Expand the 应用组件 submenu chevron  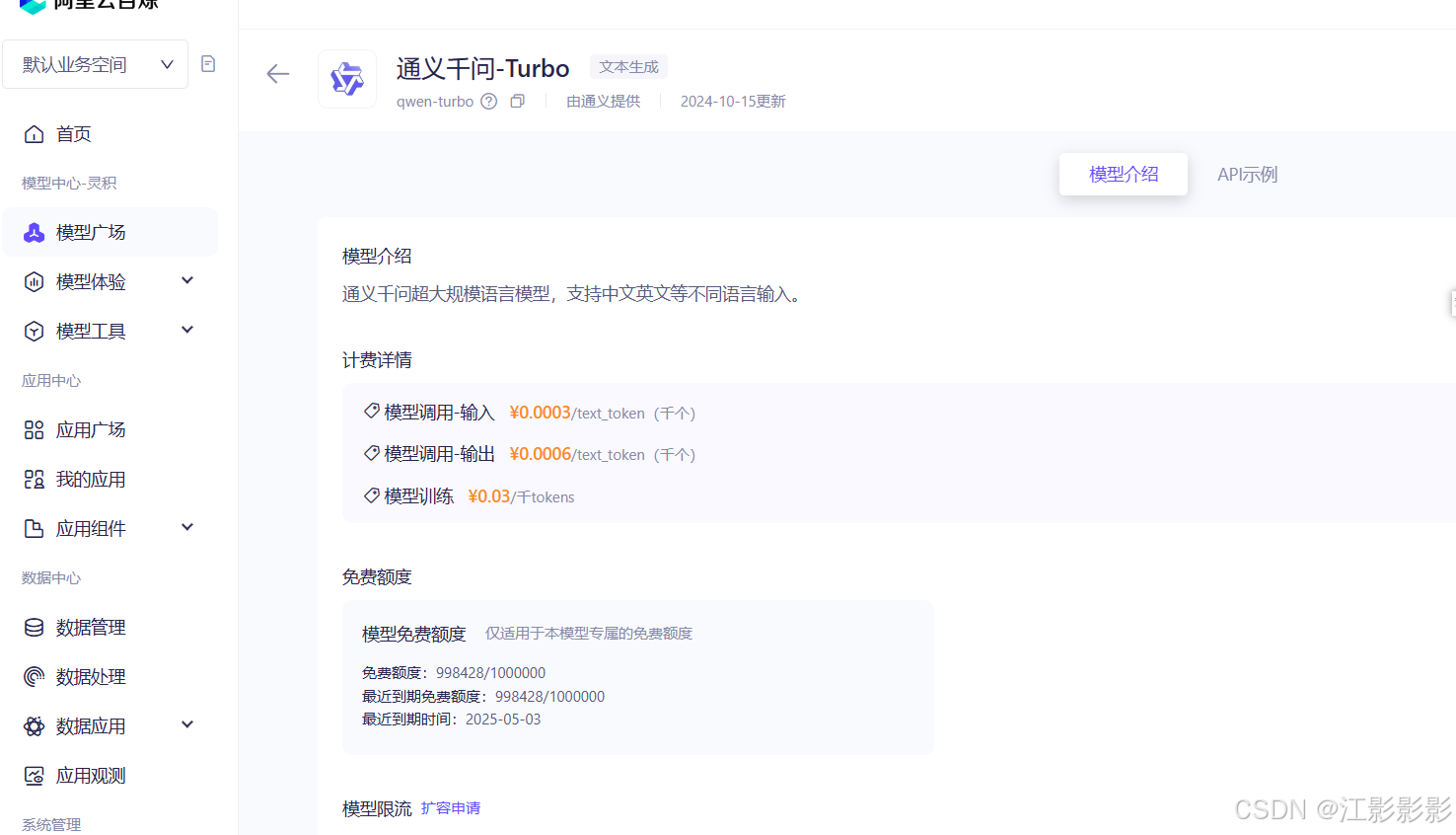click(187, 528)
